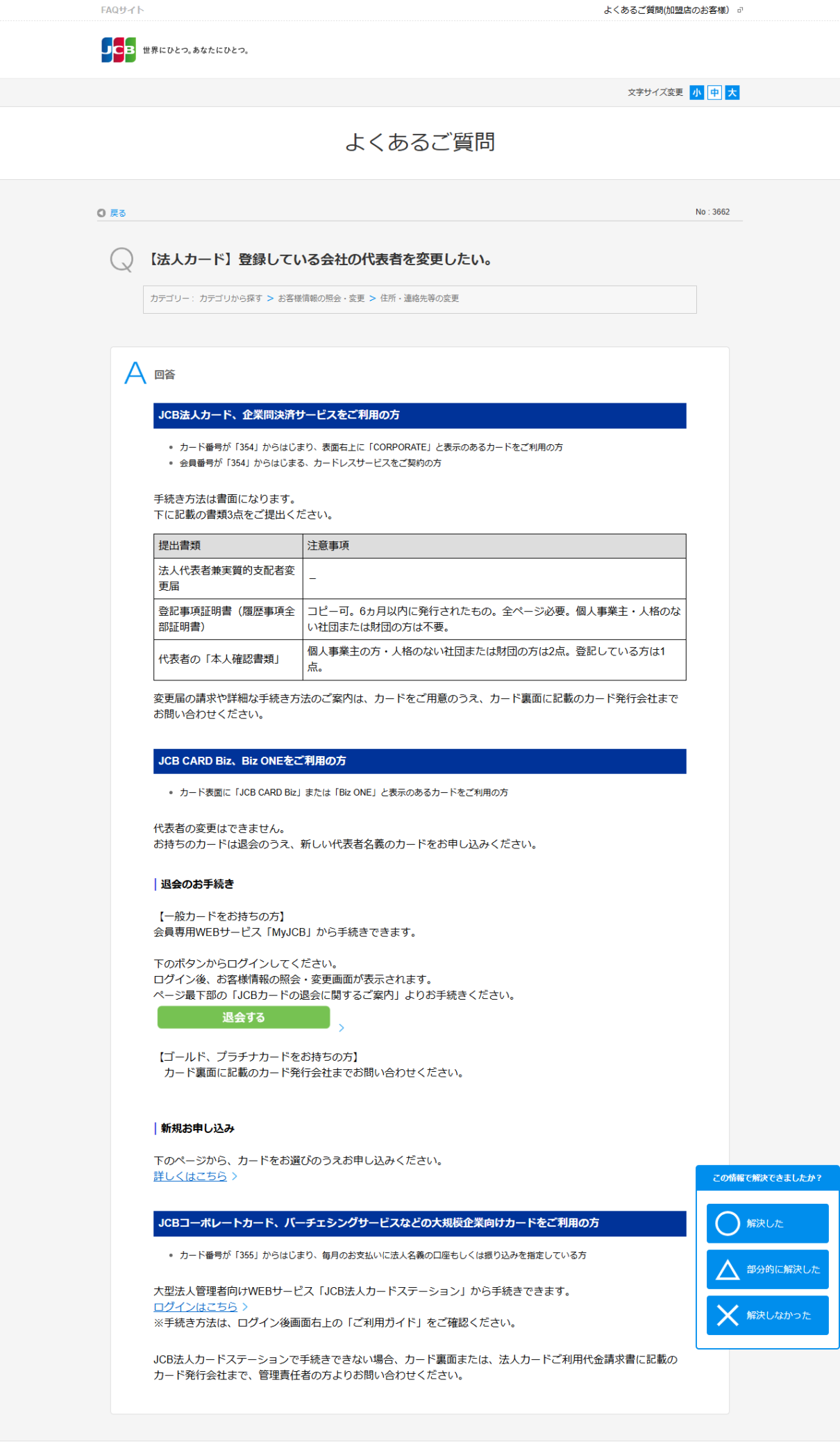Click the chevron beside the 退会する button
Screen dimensions: 840x1444
click(x=342, y=1027)
